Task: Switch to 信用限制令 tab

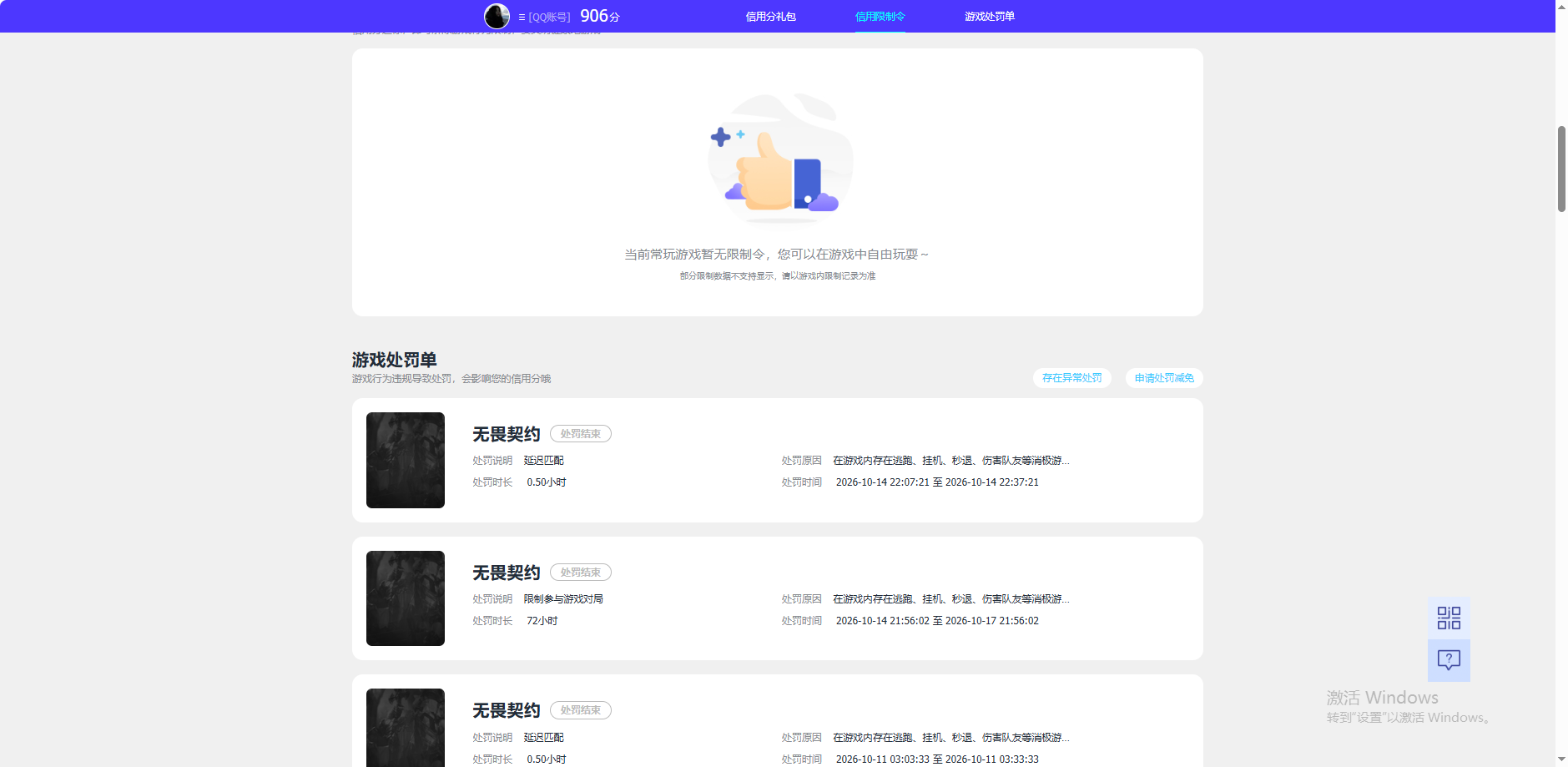Action: click(x=880, y=17)
